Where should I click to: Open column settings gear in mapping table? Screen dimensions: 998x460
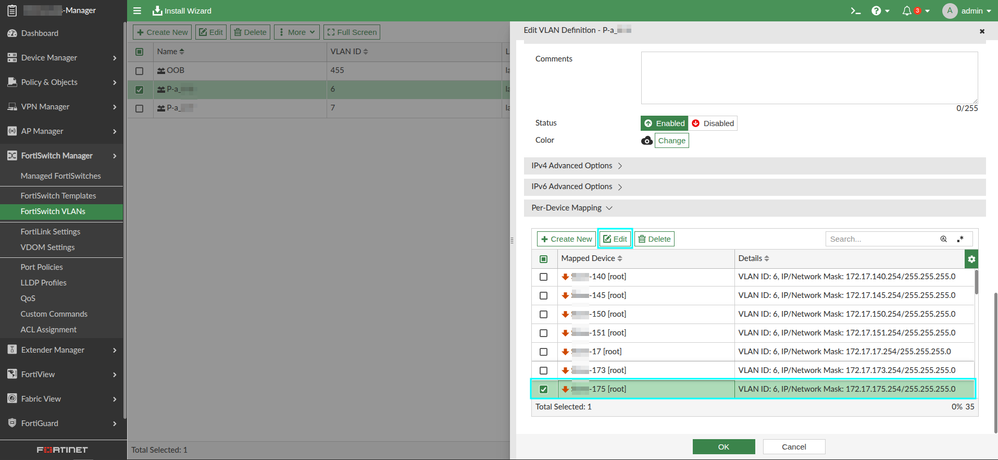pos(971,259)
